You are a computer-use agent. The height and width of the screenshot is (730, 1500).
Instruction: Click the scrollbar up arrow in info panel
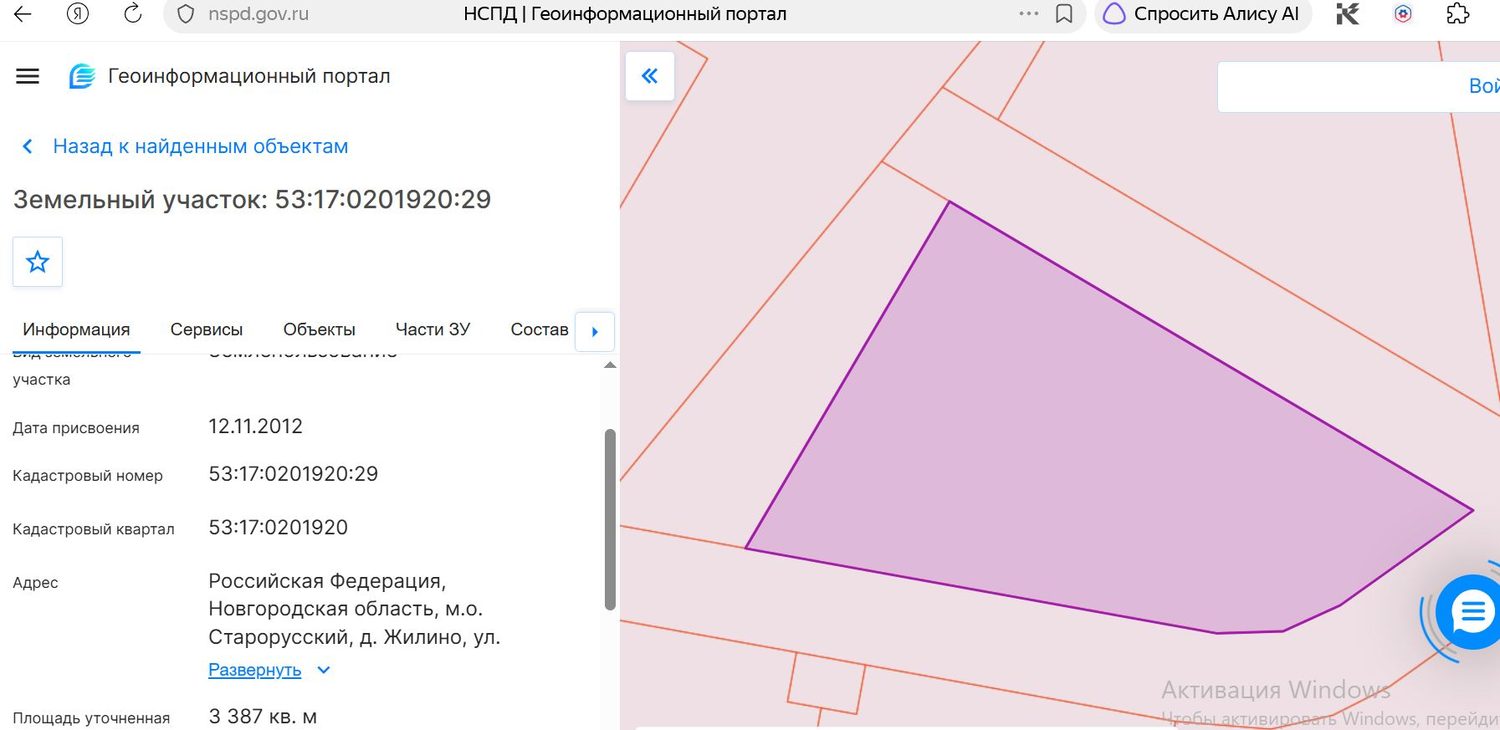pyautogui.click(x=611, y=366)
